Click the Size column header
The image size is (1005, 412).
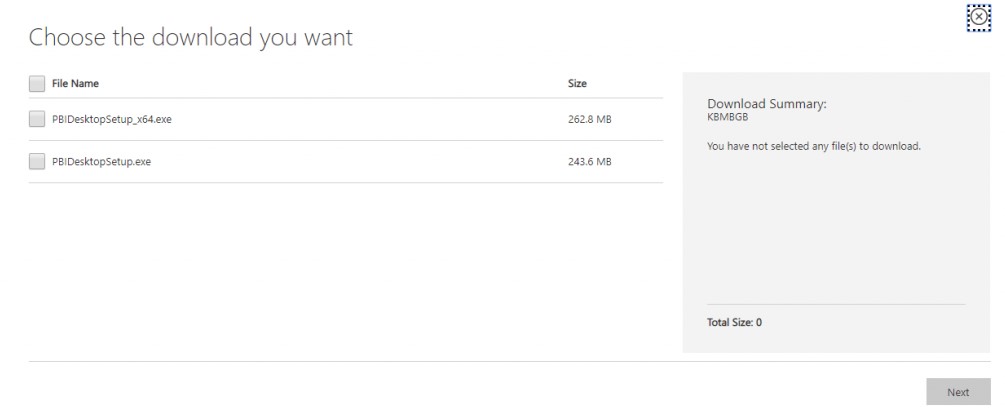point(577,83)
